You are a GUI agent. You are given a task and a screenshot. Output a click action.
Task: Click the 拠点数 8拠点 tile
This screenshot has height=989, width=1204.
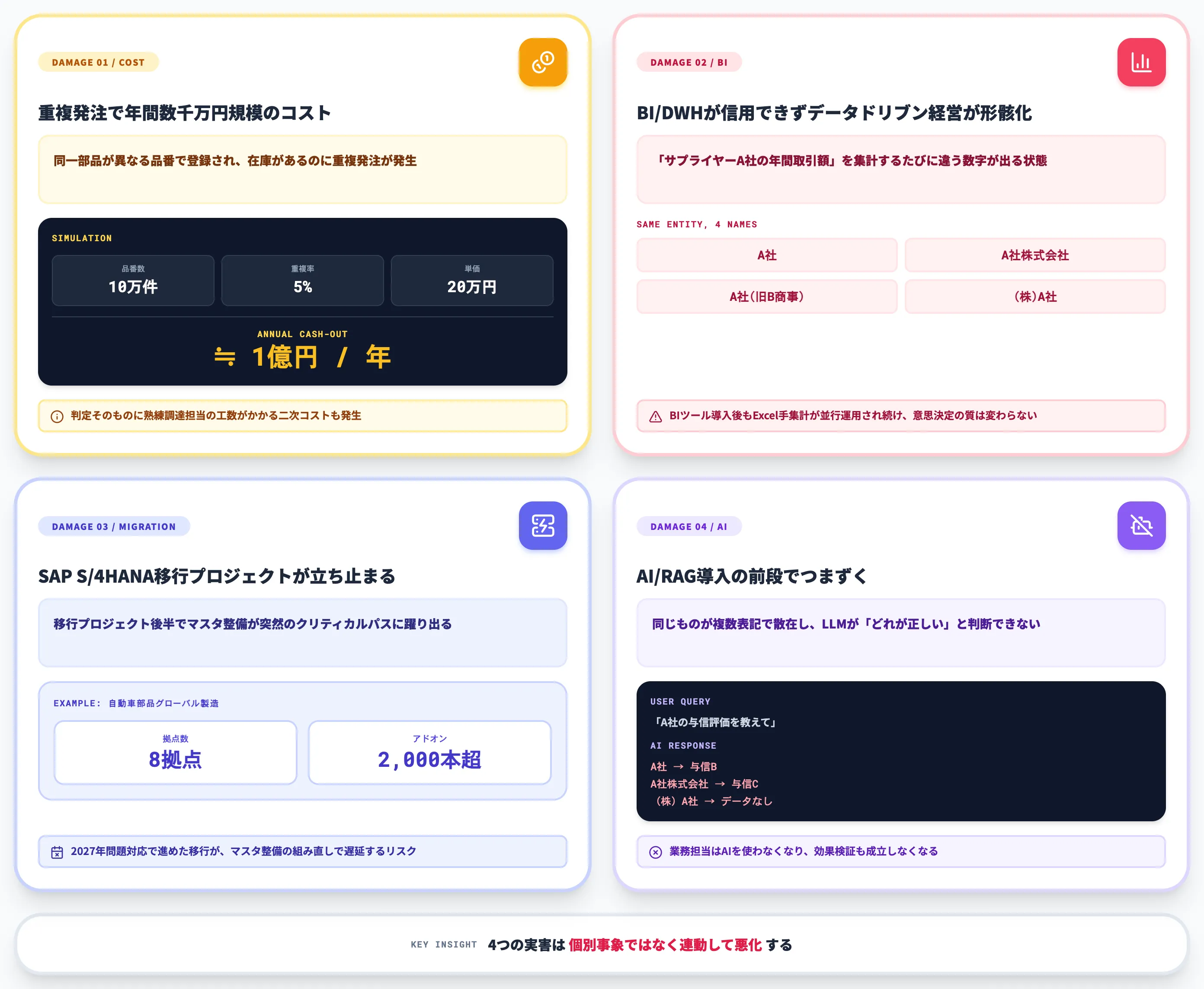[176, 752]
